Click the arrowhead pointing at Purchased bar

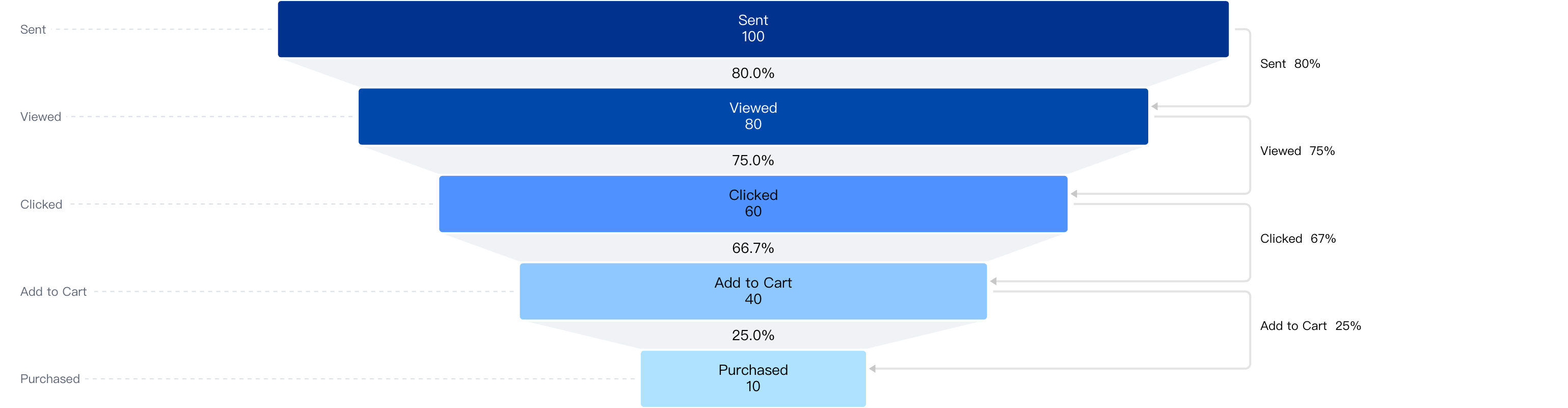(x=872, y=368)
